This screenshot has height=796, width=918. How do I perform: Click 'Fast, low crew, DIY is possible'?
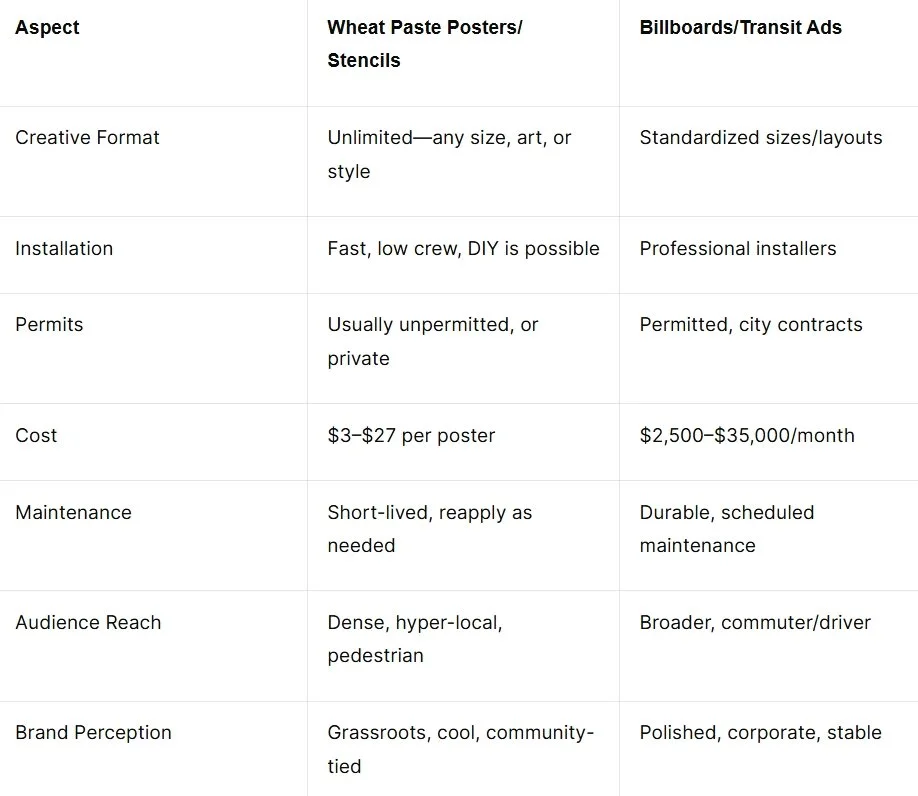(463, 249)
